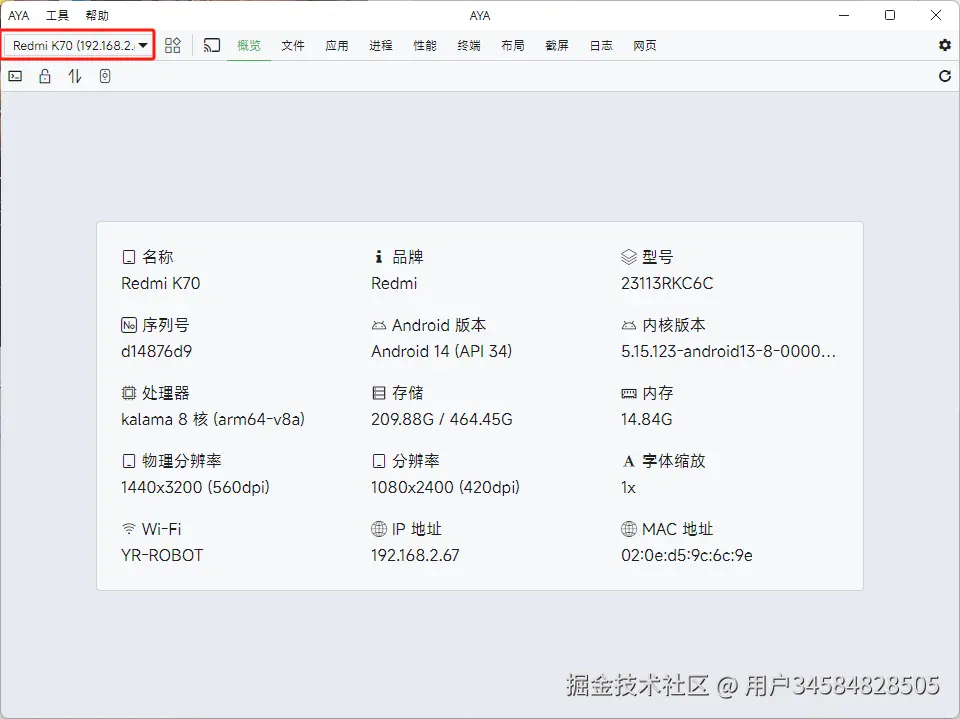The image size is (960, 719).
Task: Click the 品牌 info icon
Action: [x=379, y=257]
